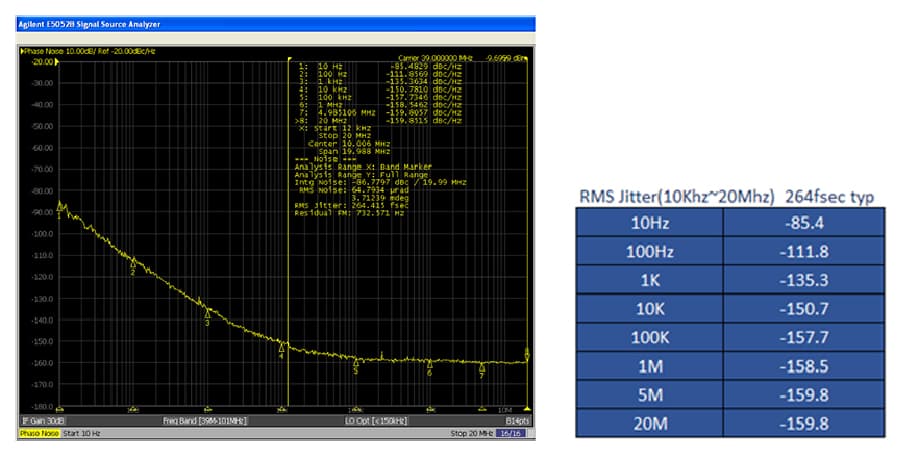Click the 20M table cell
Image resolution: width=919 pixels, height=460 pixels.
(x=649, y=424)
